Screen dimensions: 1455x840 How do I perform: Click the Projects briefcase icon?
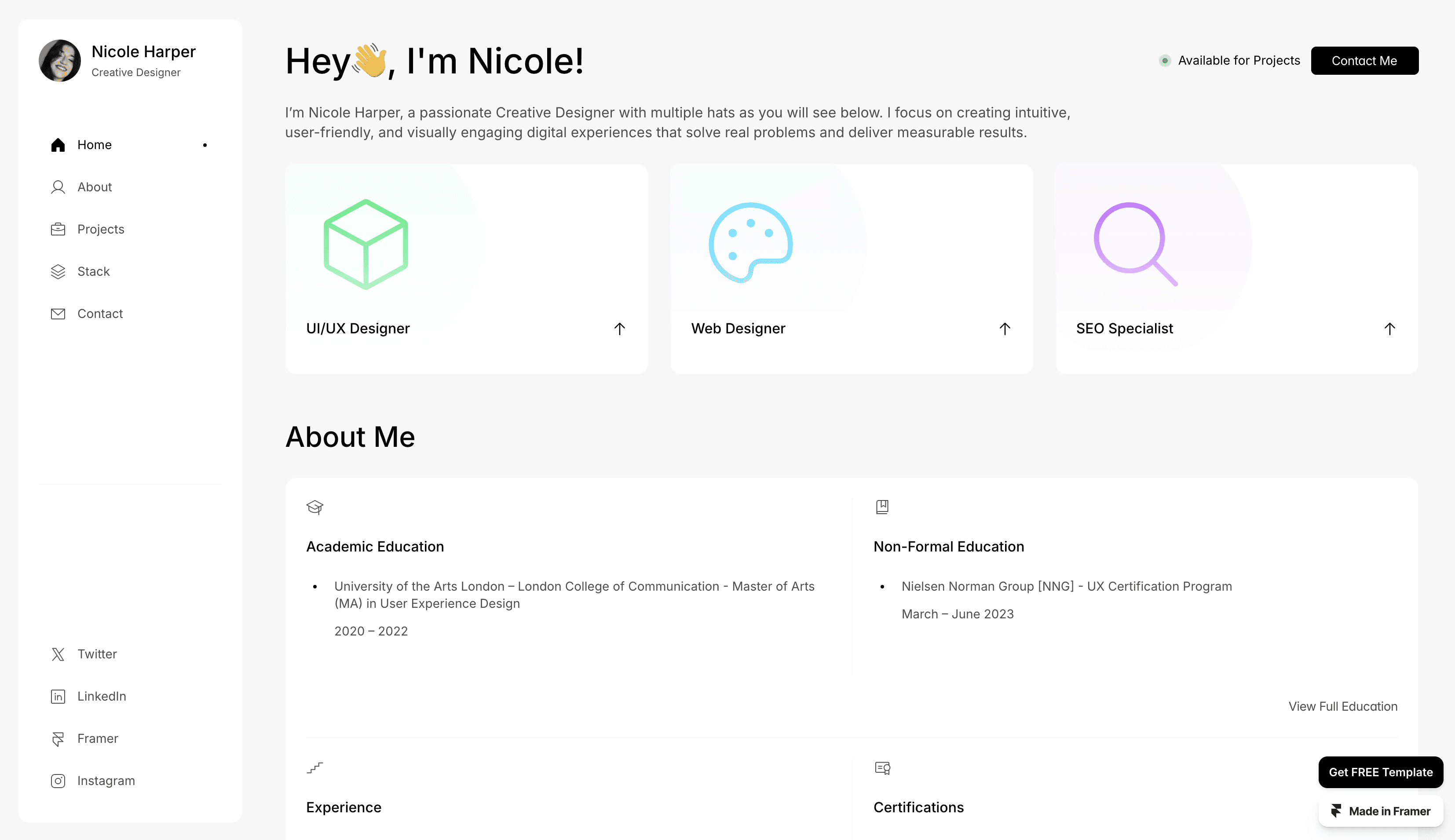58,229
